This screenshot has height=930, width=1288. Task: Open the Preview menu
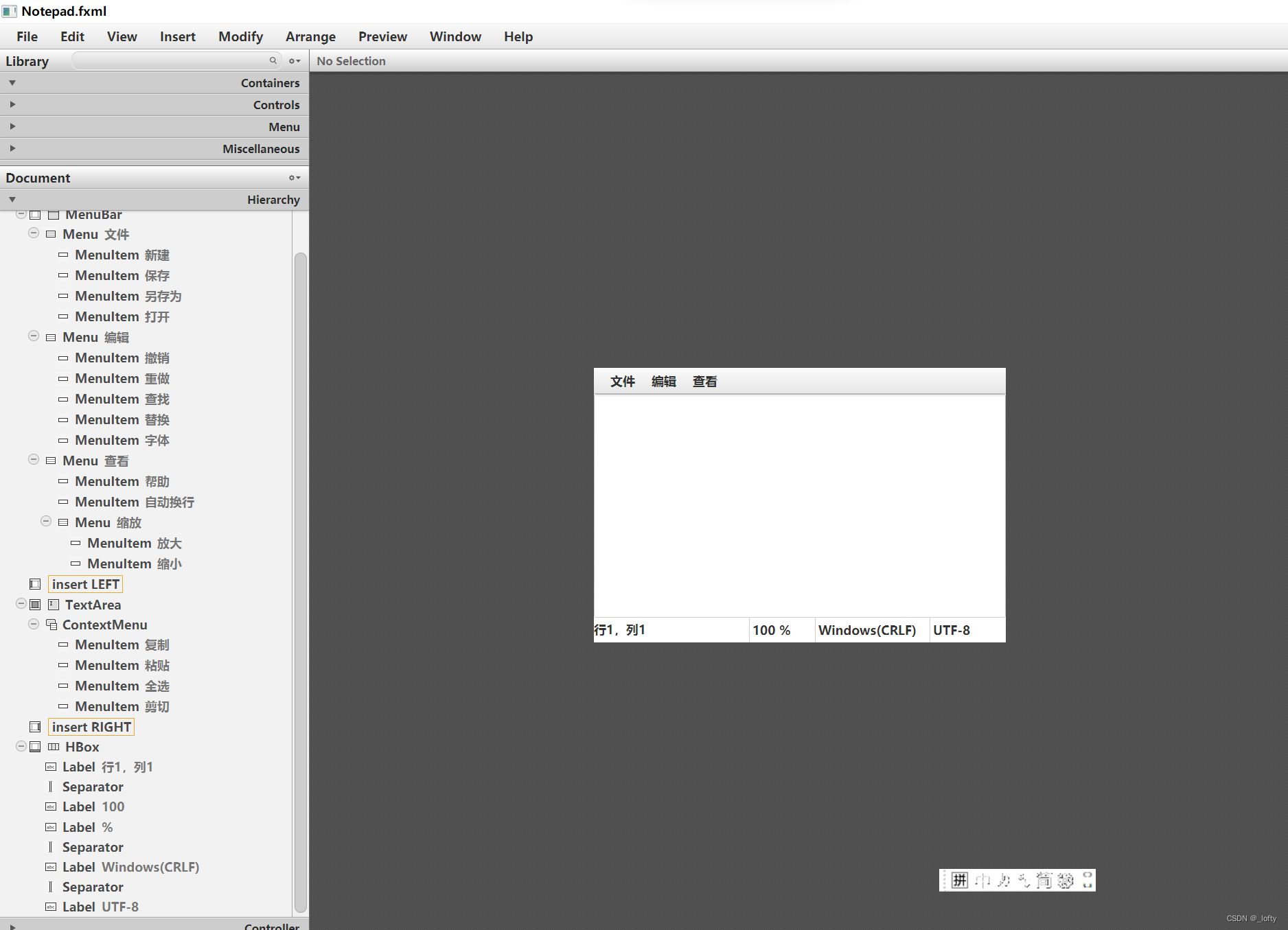(382, 36)
